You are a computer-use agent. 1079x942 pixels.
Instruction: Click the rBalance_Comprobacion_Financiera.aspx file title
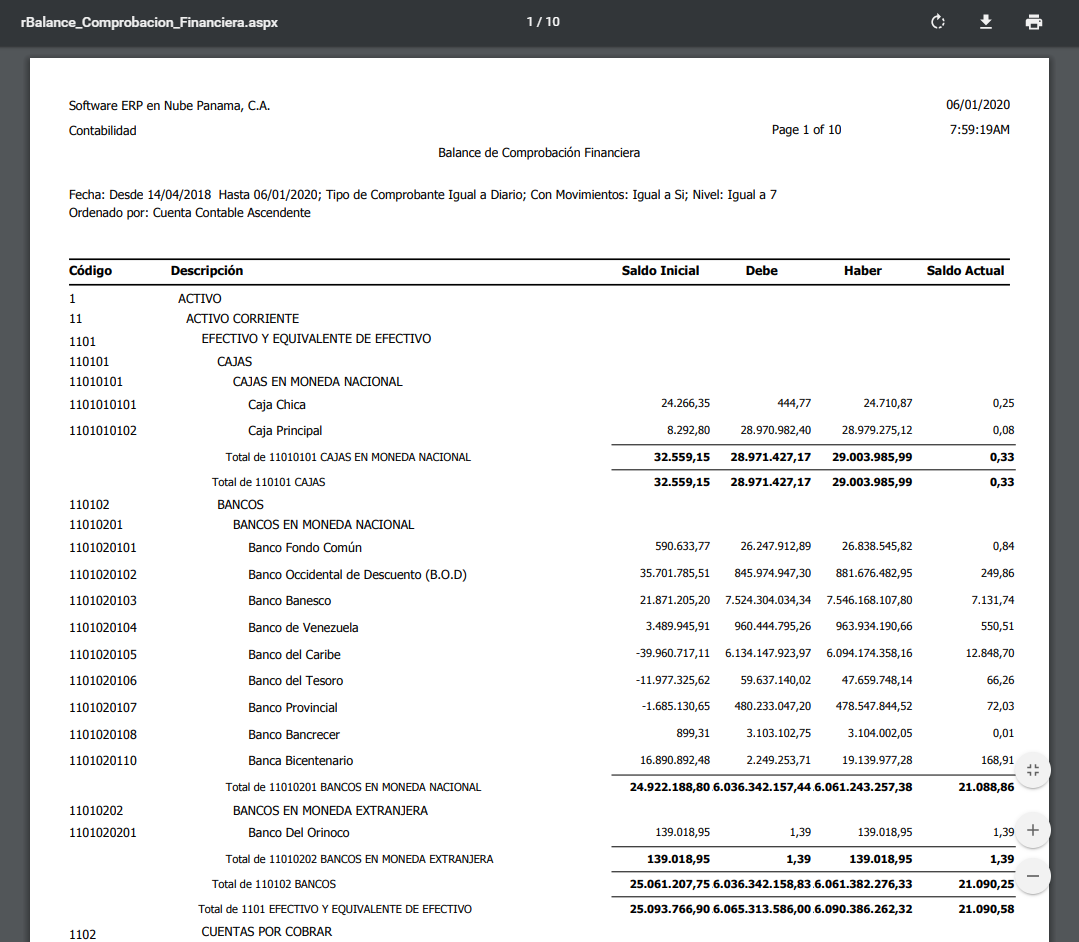149,22
